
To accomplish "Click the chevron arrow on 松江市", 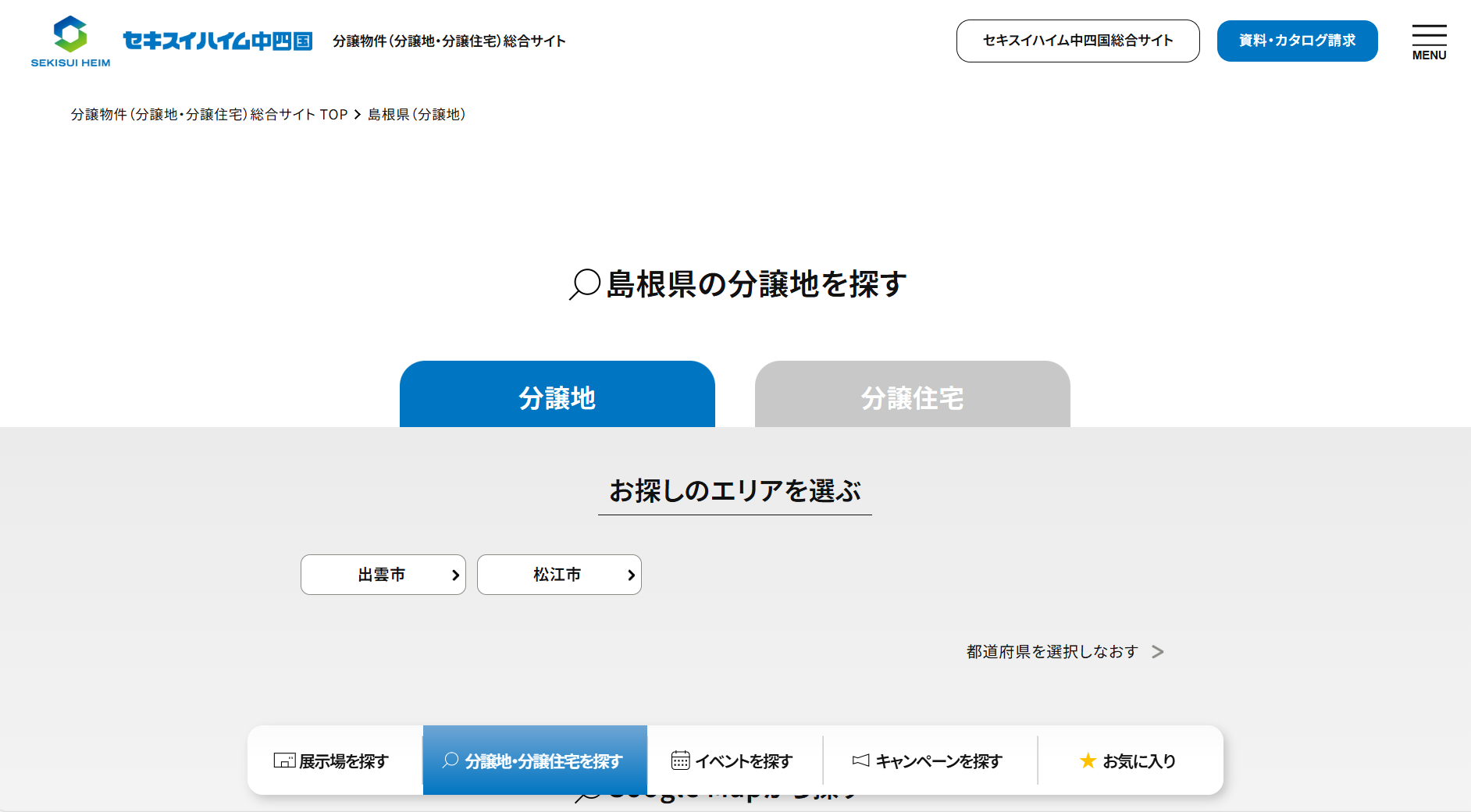I will 631,575.
